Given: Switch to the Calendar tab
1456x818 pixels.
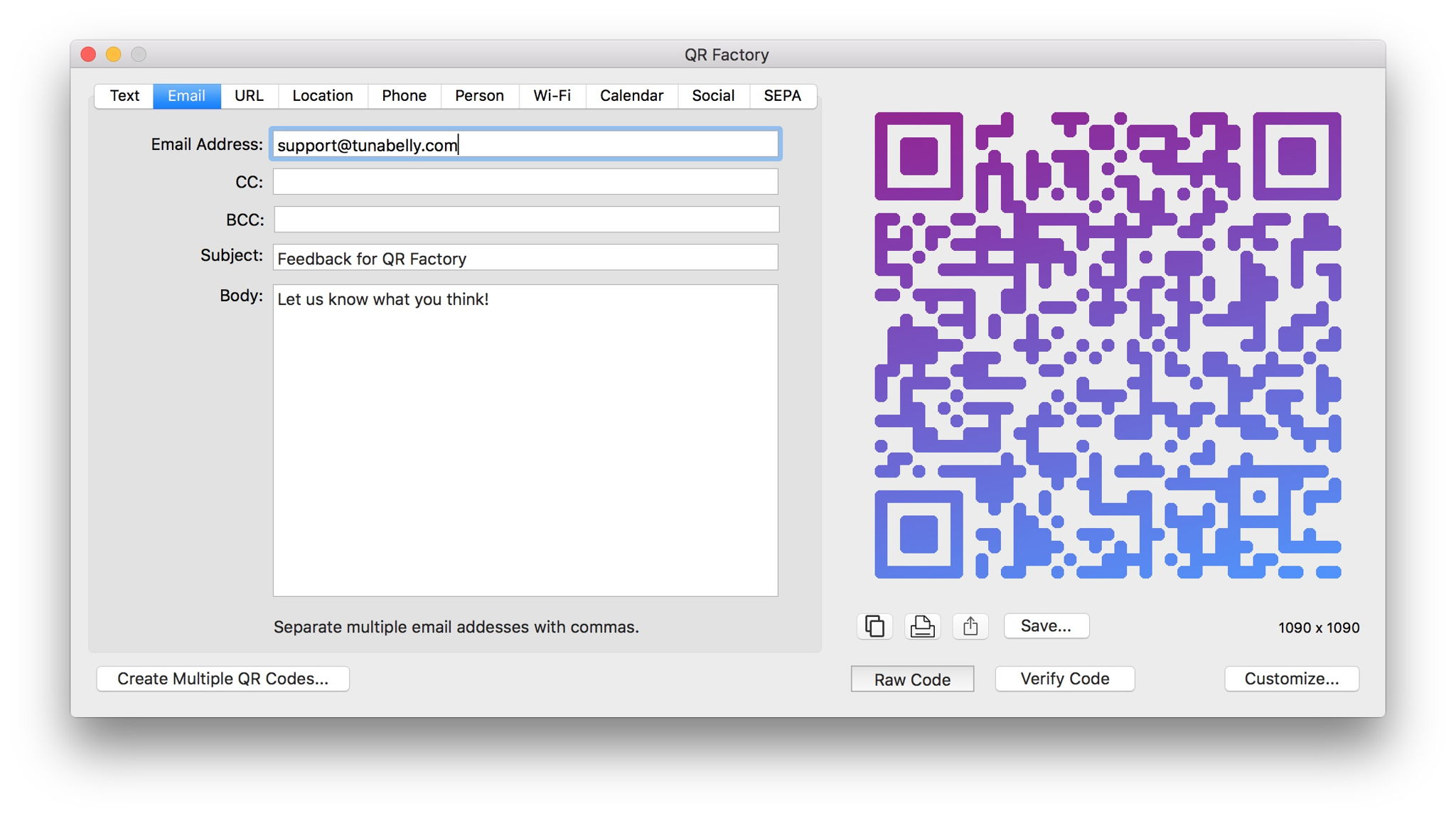Looking at the screenshot, I should pyautogui.click(x=632, y=96).
